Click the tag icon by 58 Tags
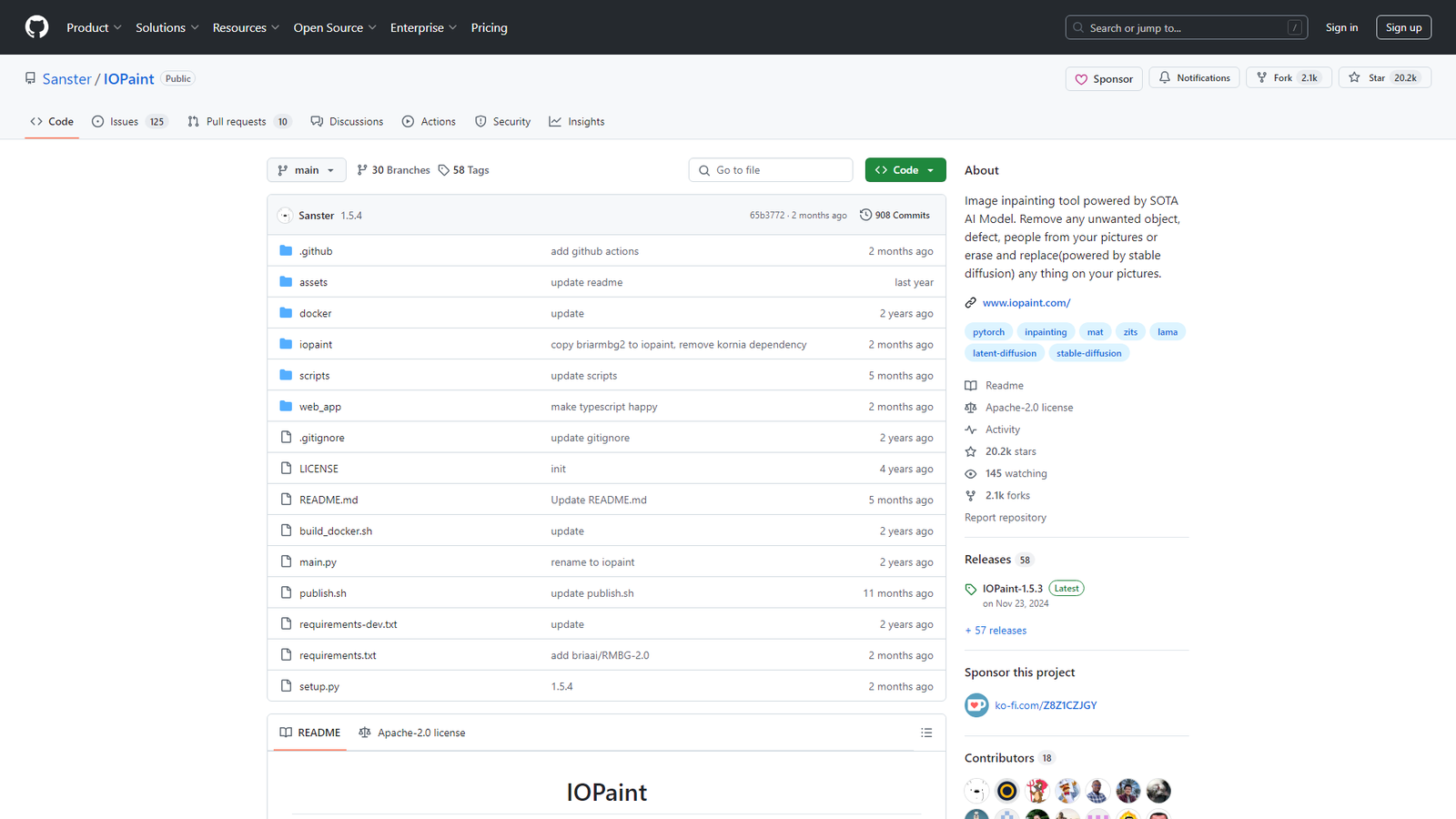 444,170
